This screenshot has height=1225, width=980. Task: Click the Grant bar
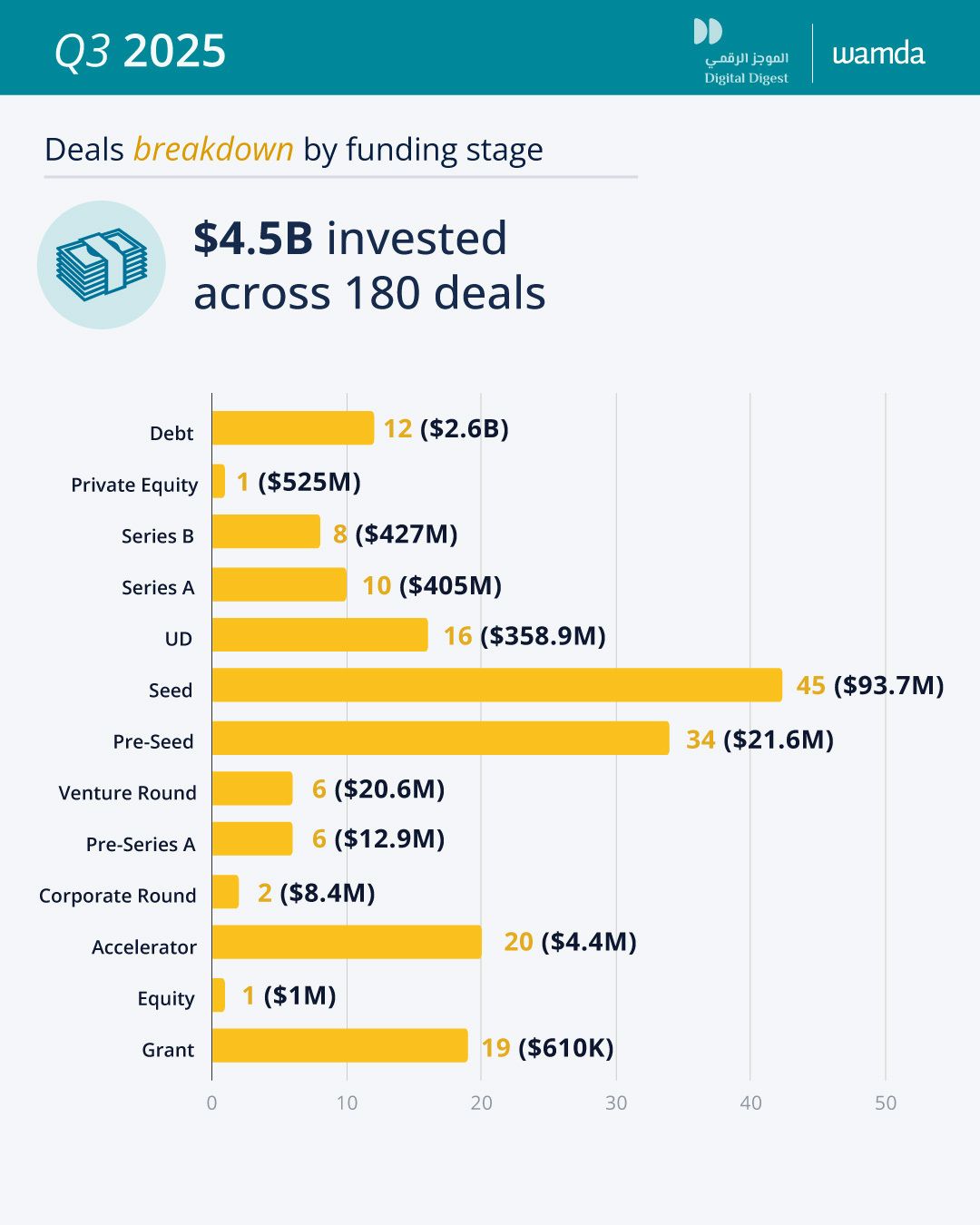click(339, 1045)
